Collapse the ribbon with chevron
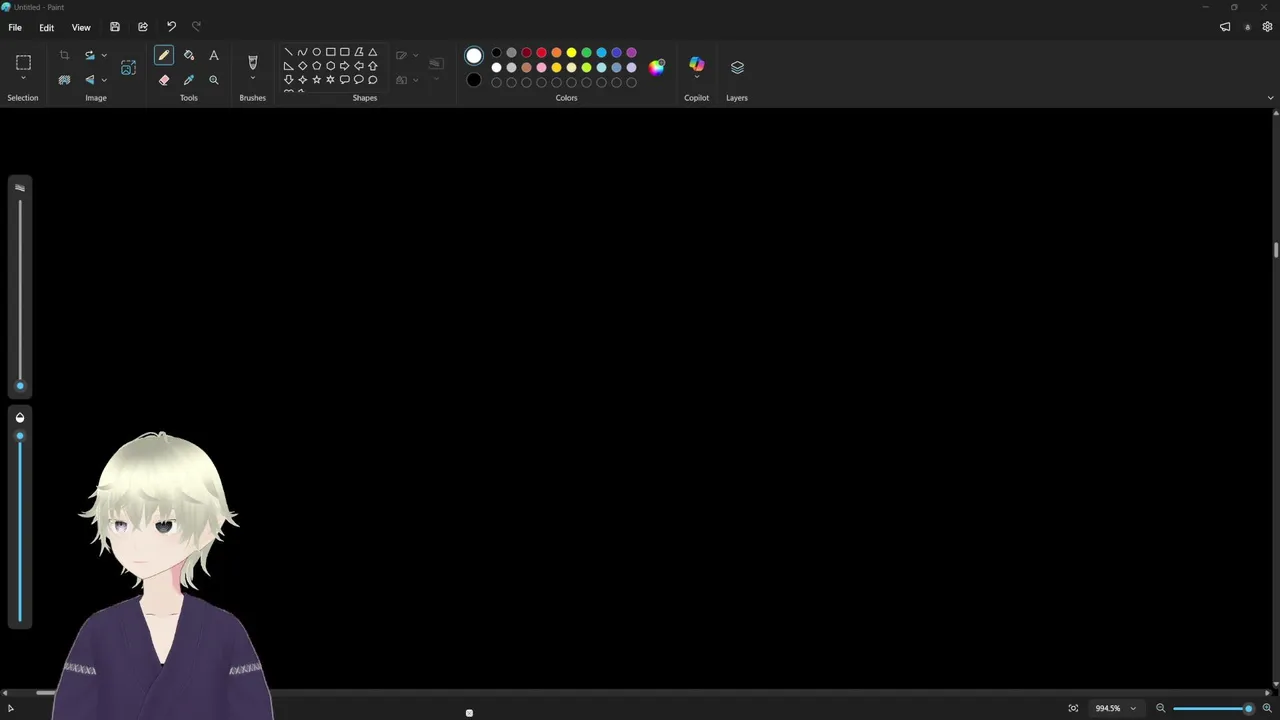 click(1270, 98)
